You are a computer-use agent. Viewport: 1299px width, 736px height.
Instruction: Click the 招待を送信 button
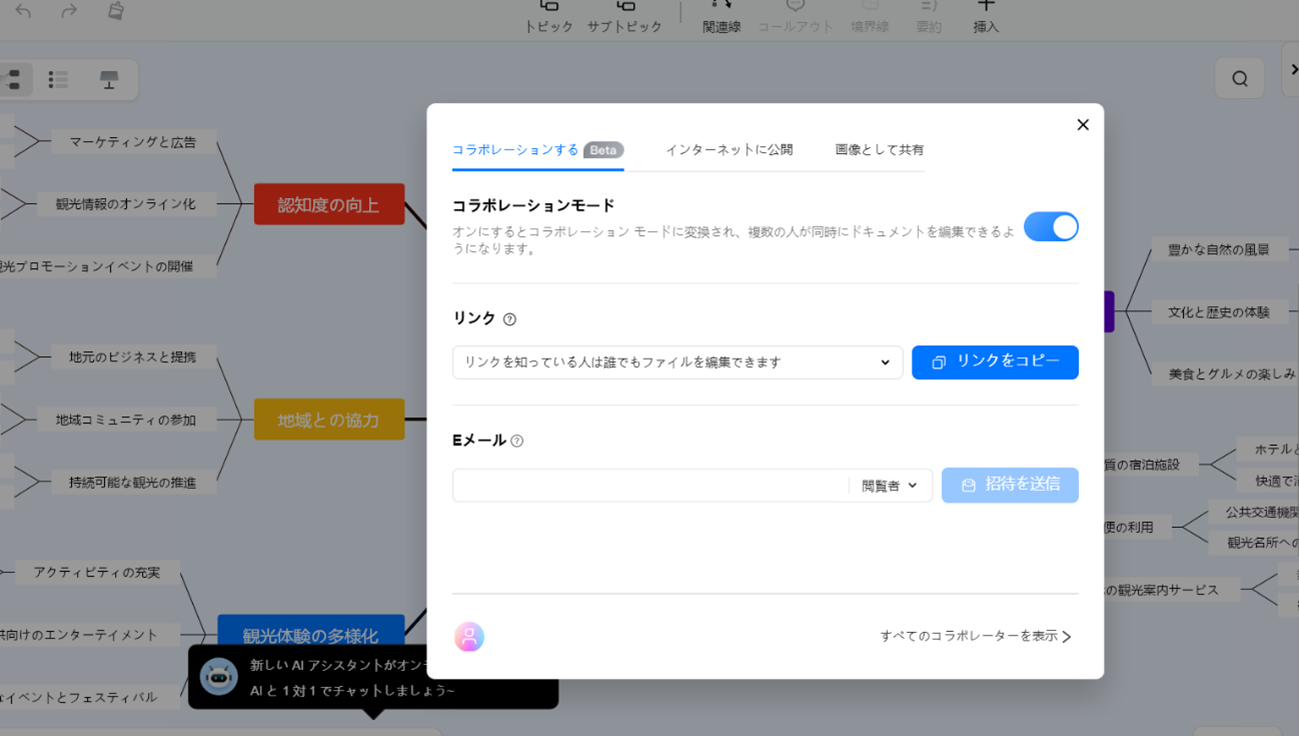click(1010, 485)
